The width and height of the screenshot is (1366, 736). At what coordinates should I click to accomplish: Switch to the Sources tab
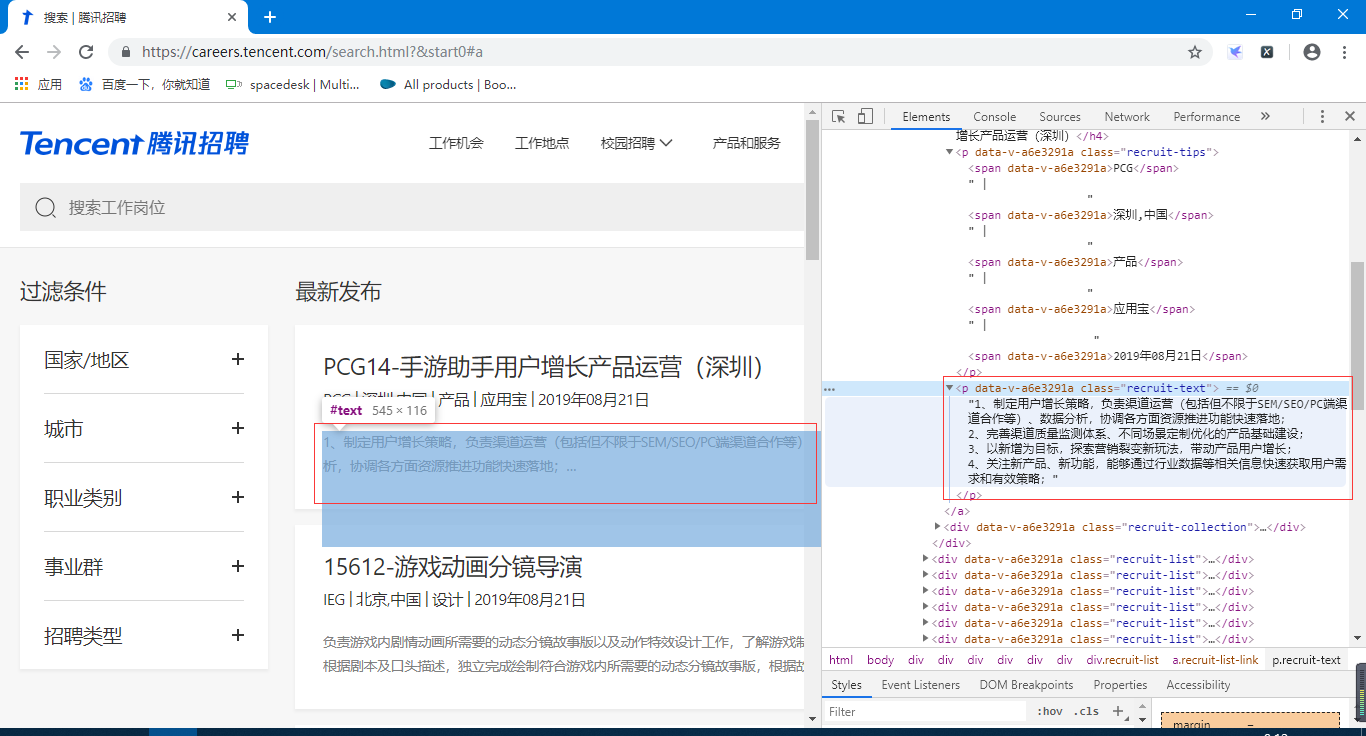pos(1060,117)
